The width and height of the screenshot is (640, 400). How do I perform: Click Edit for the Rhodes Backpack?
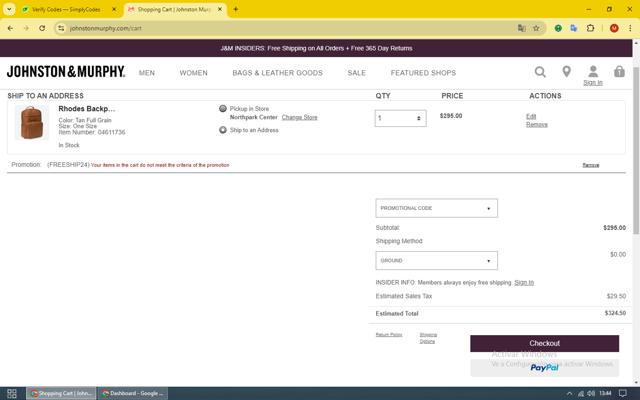(x=531, y=116)
